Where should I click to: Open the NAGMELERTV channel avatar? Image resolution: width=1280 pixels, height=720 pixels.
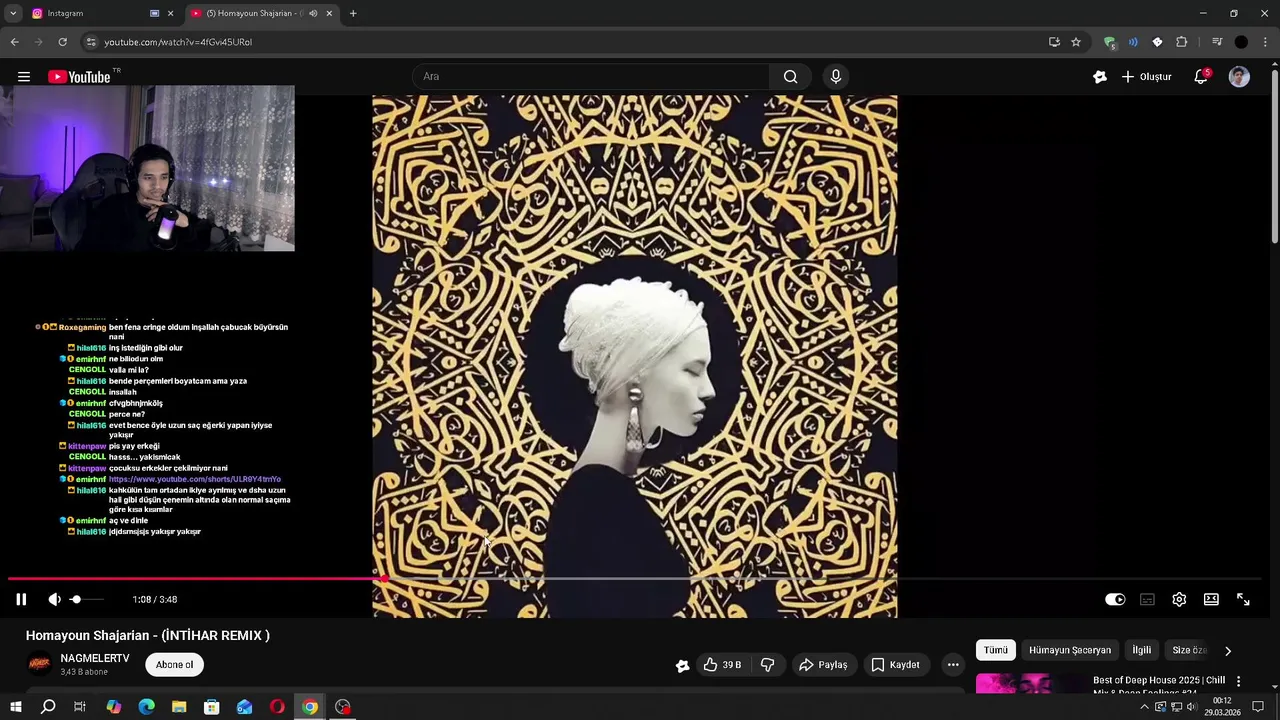tap(39, 664)
